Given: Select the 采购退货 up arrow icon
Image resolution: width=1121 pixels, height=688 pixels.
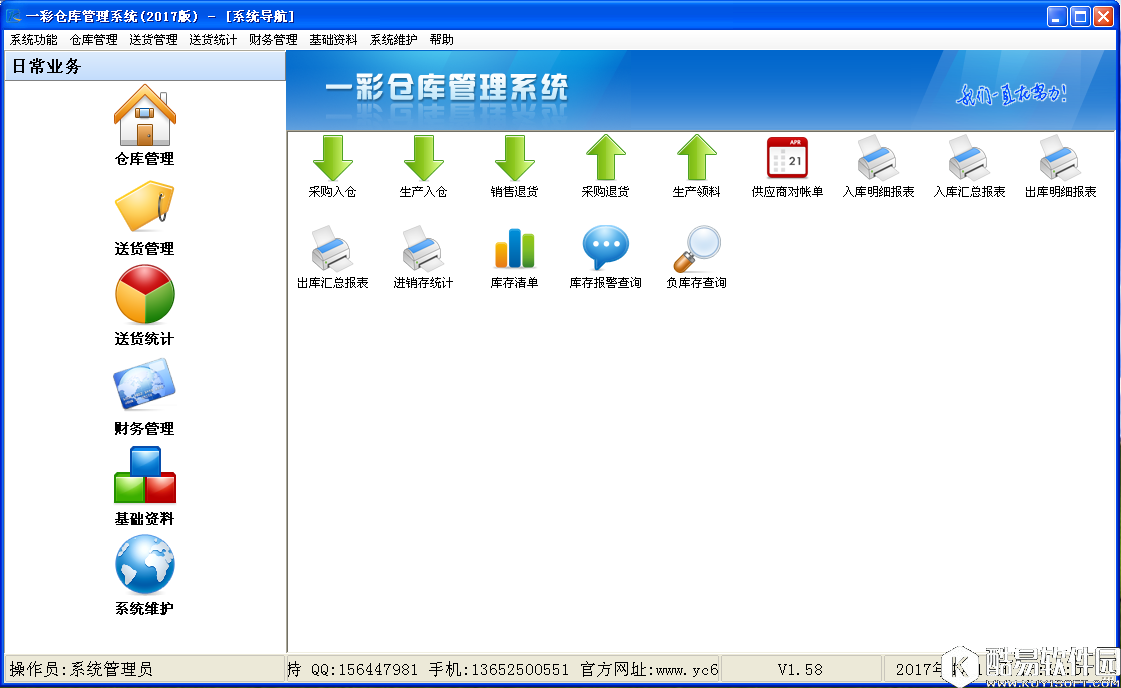Looking at the screenshot, I should (x=605, y=159).
